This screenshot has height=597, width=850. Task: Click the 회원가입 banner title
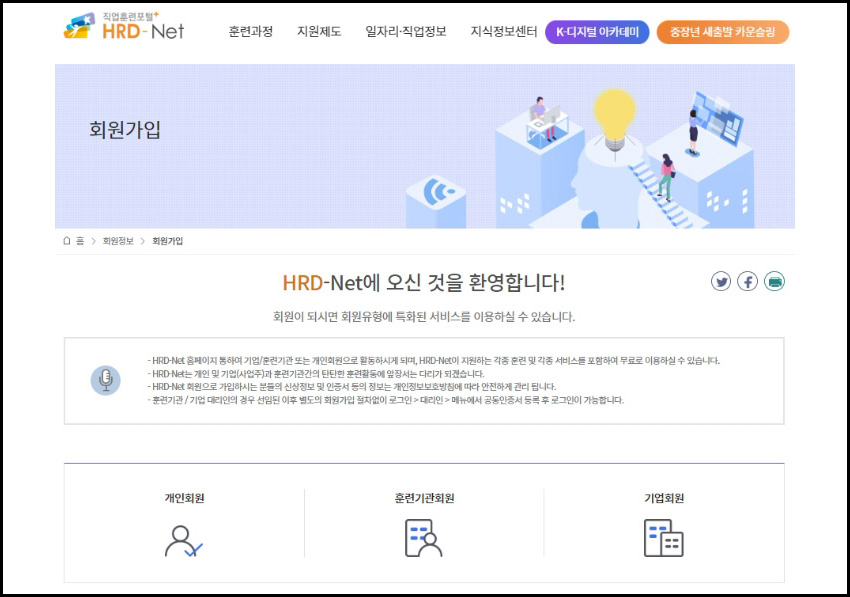pyautogui.click(x=125, y=130)
